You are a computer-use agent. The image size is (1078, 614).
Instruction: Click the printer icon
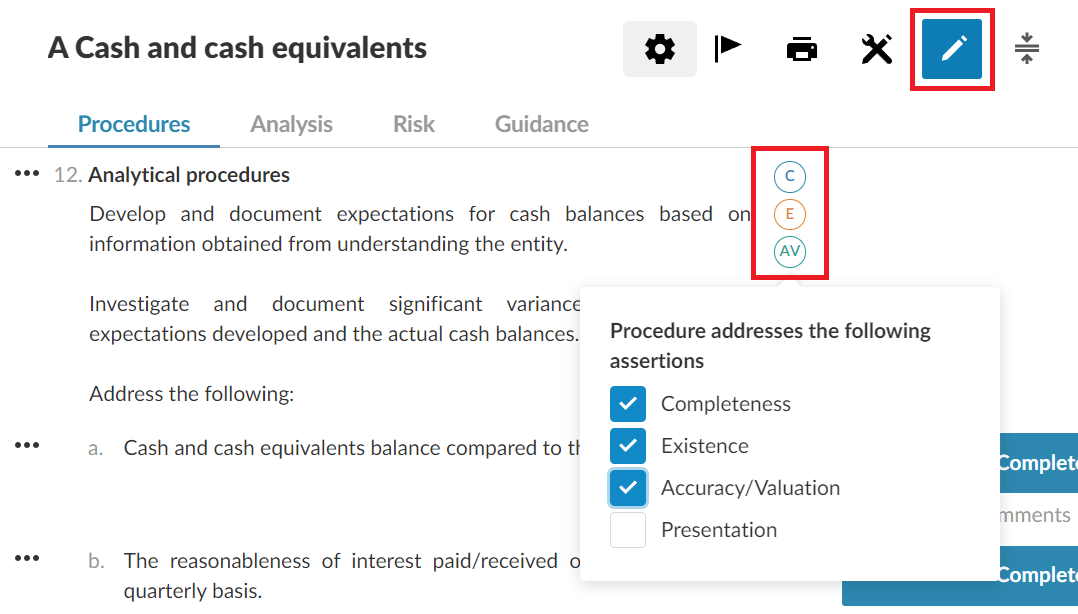coord(802,49)
